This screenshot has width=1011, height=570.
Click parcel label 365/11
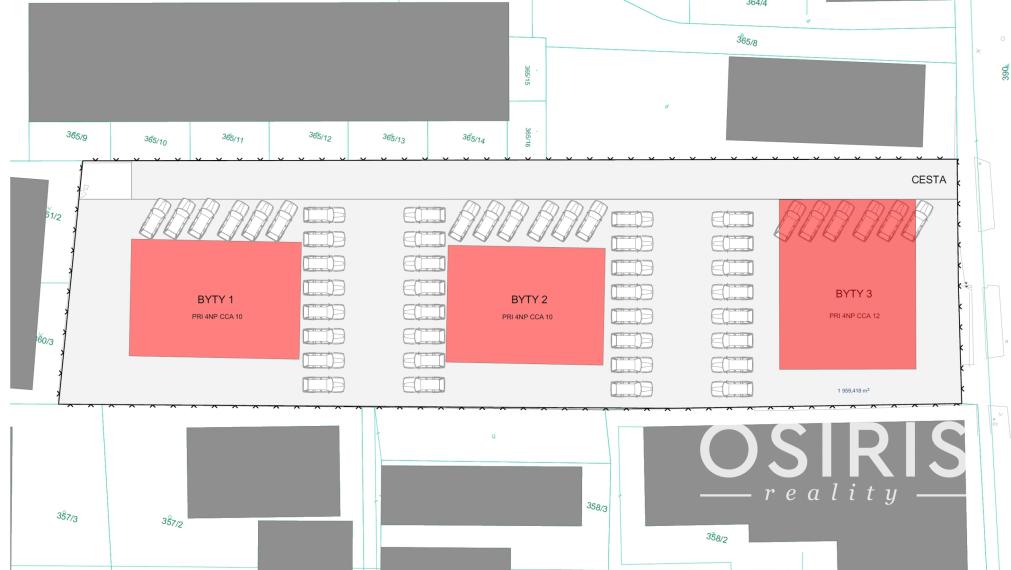click(x=232, y=139)
